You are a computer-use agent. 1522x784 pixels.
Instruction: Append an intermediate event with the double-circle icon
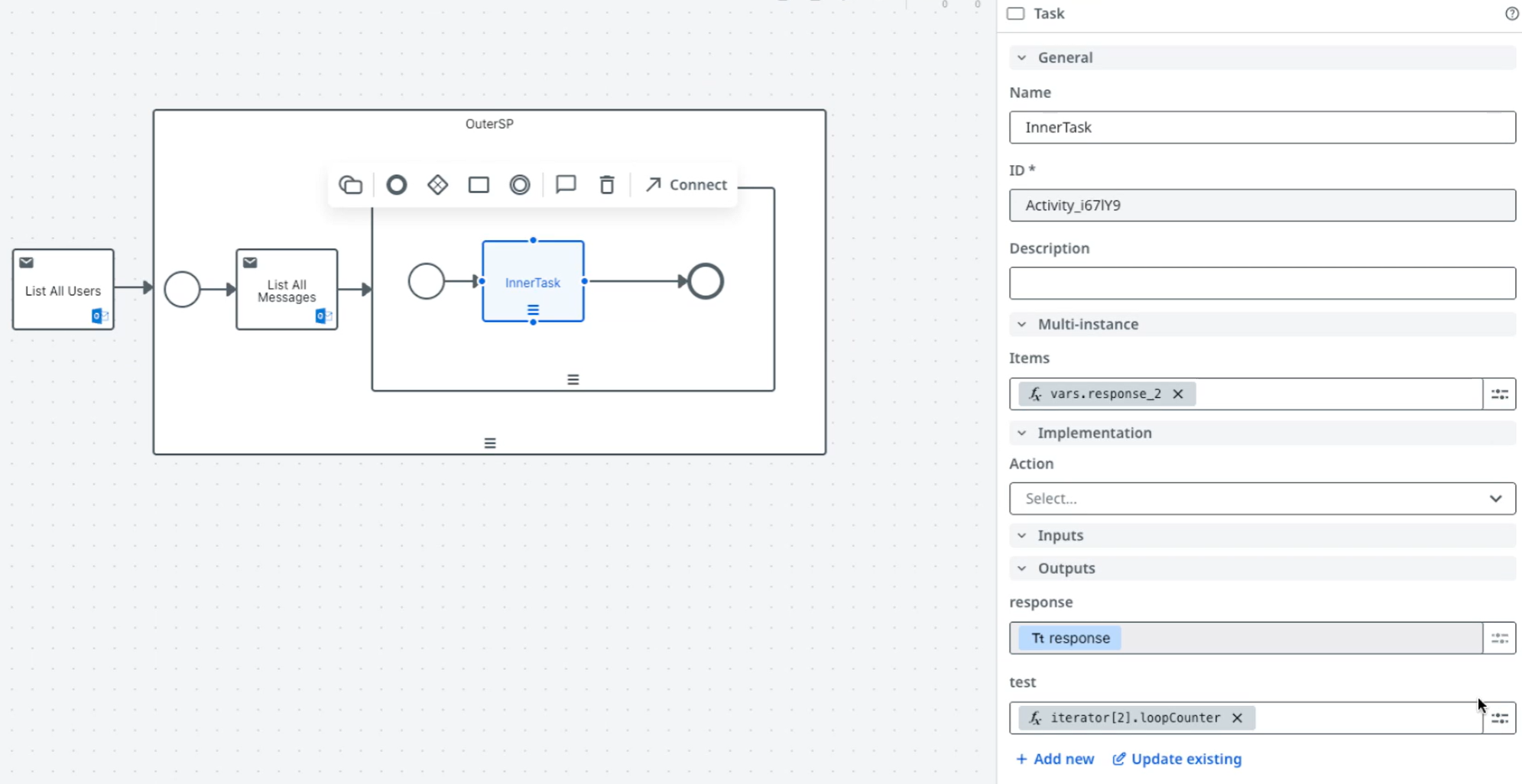[520, 184]
